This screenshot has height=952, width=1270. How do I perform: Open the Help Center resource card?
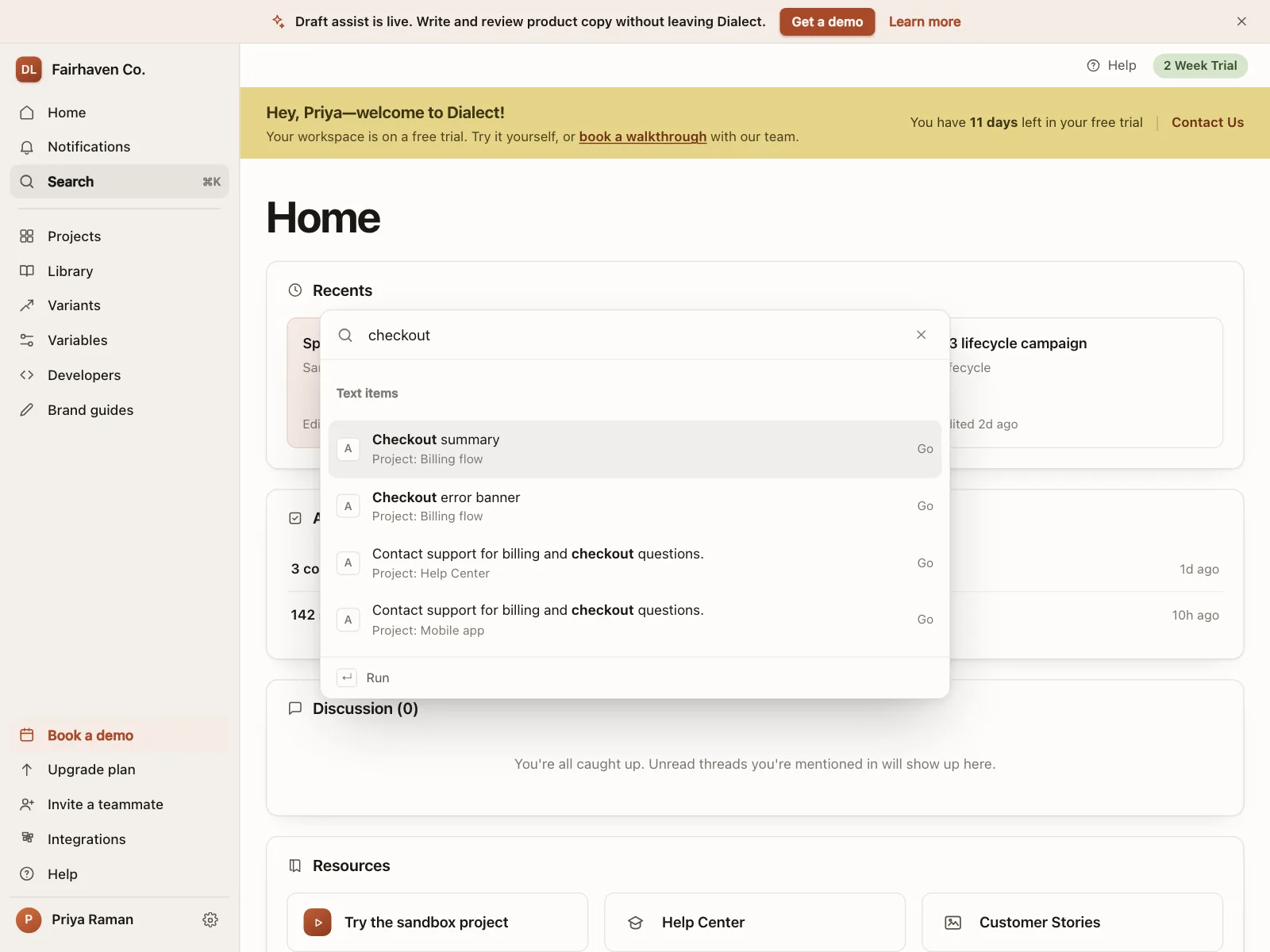(755, 922)
